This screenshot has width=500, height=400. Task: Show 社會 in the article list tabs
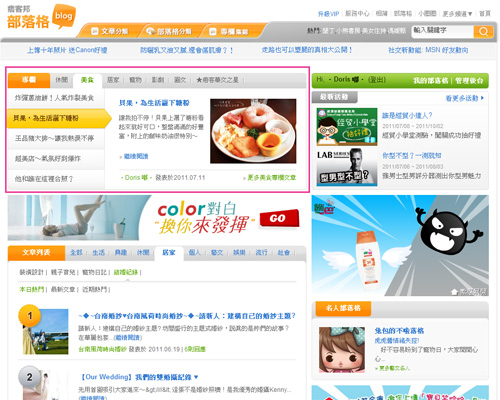284,253
